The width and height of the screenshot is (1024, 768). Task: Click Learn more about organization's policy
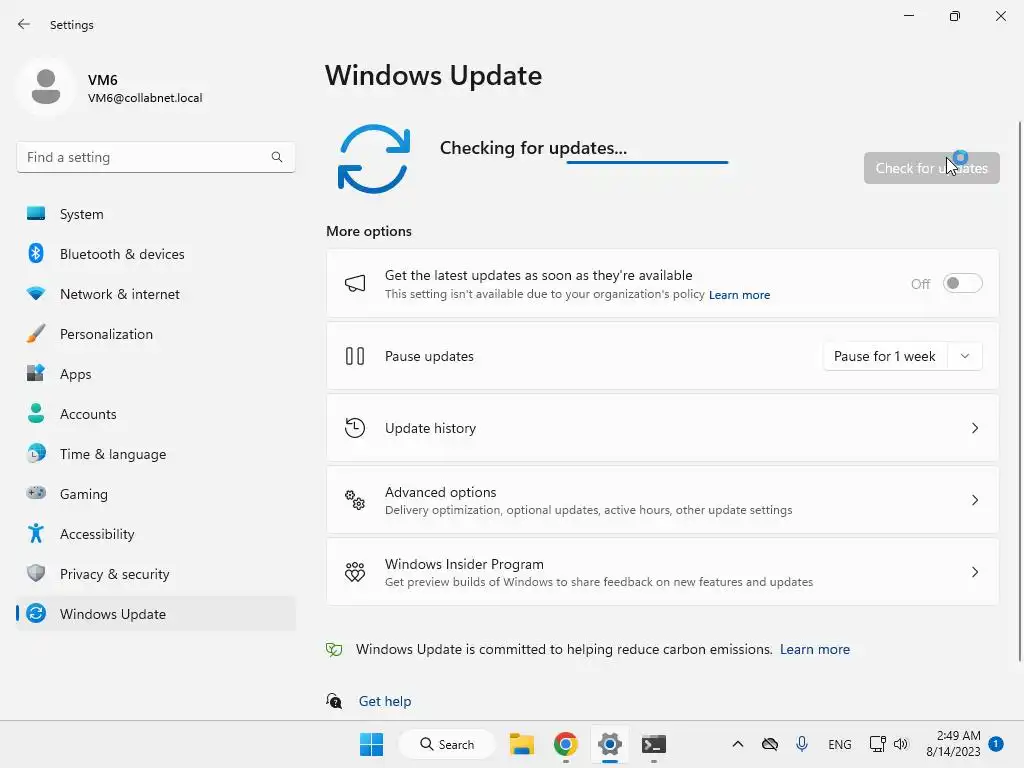coord(739,295)
